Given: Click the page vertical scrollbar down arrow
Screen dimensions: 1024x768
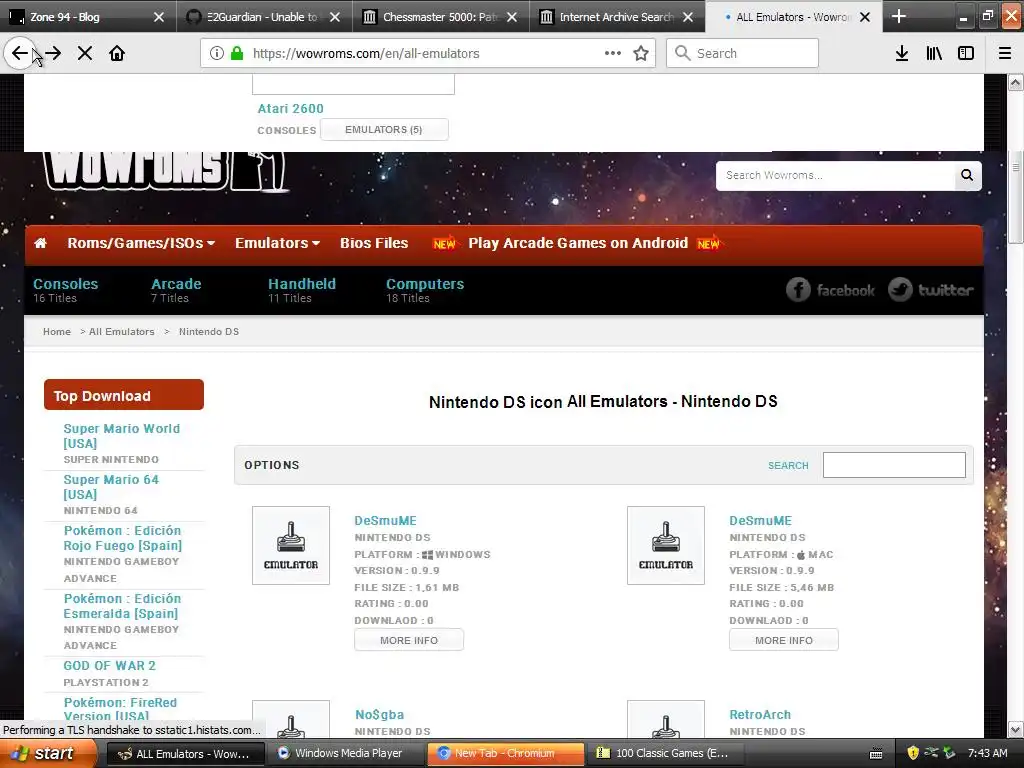Looking at the screenshot, I should pos(1016,729).
